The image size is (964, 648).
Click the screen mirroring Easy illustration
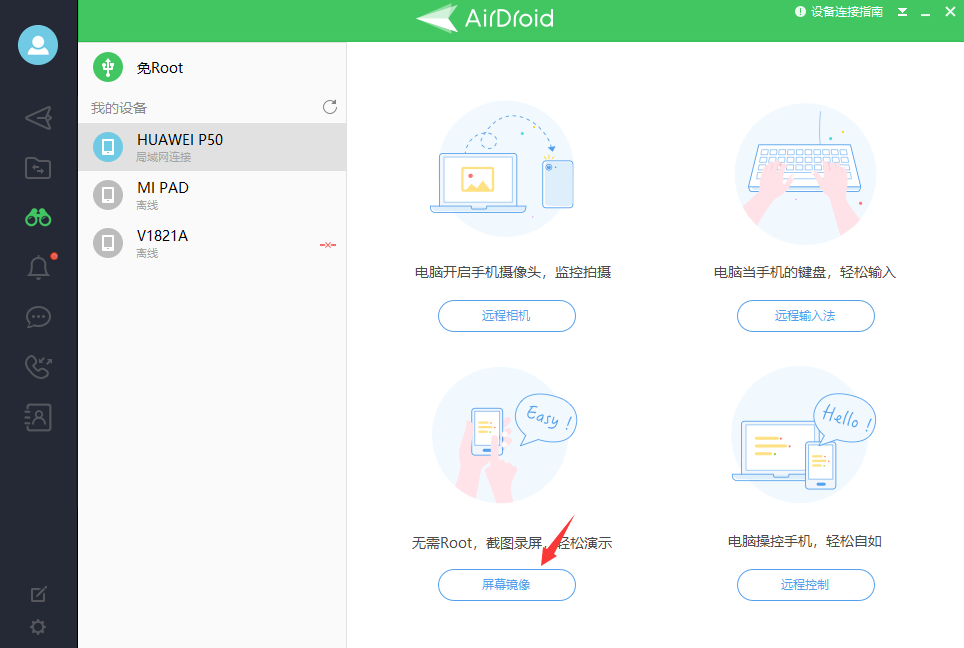505,435
